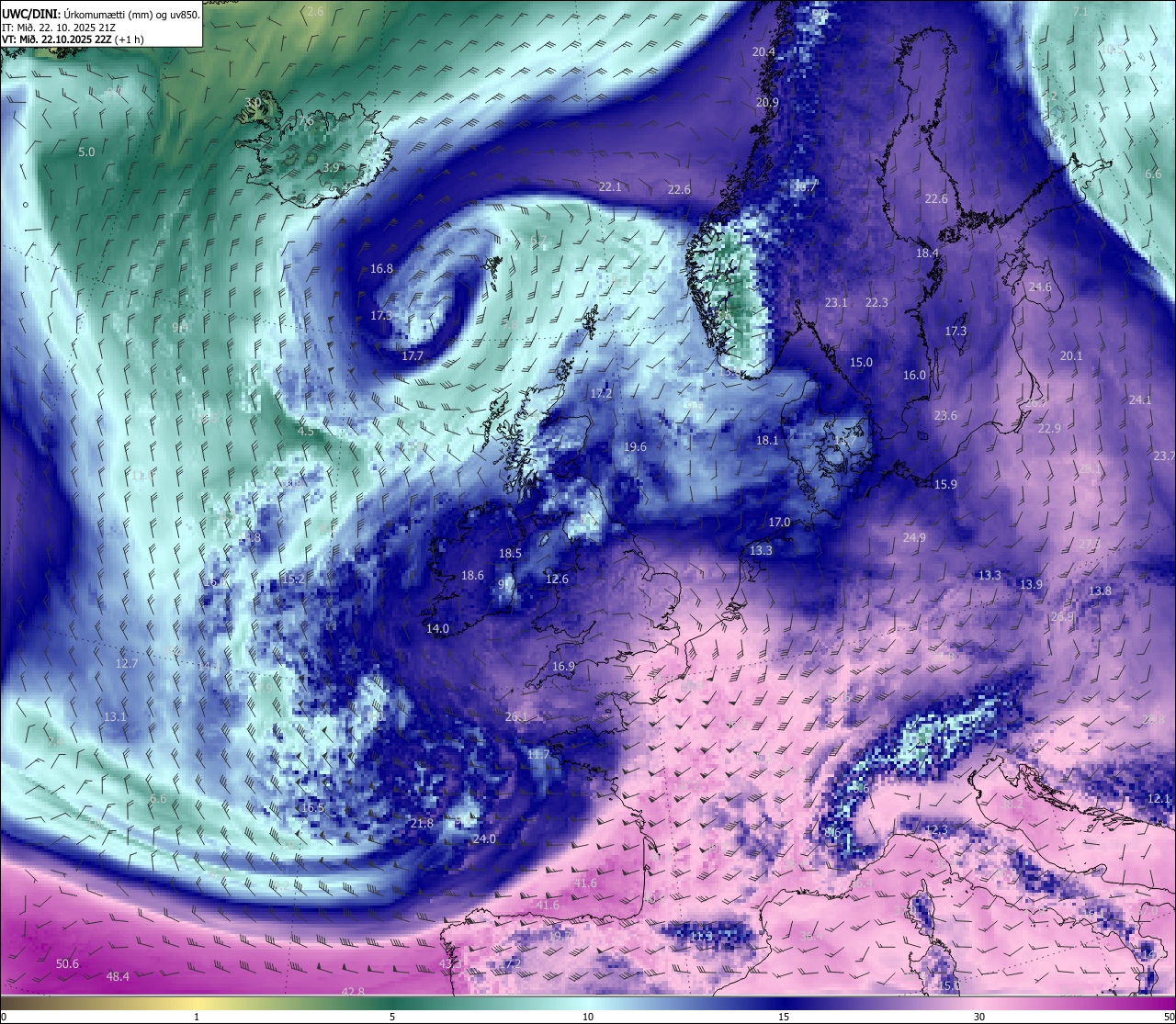Click the 17.2 value label
Screen dimensions: 1176x1024
click(601, 393)
